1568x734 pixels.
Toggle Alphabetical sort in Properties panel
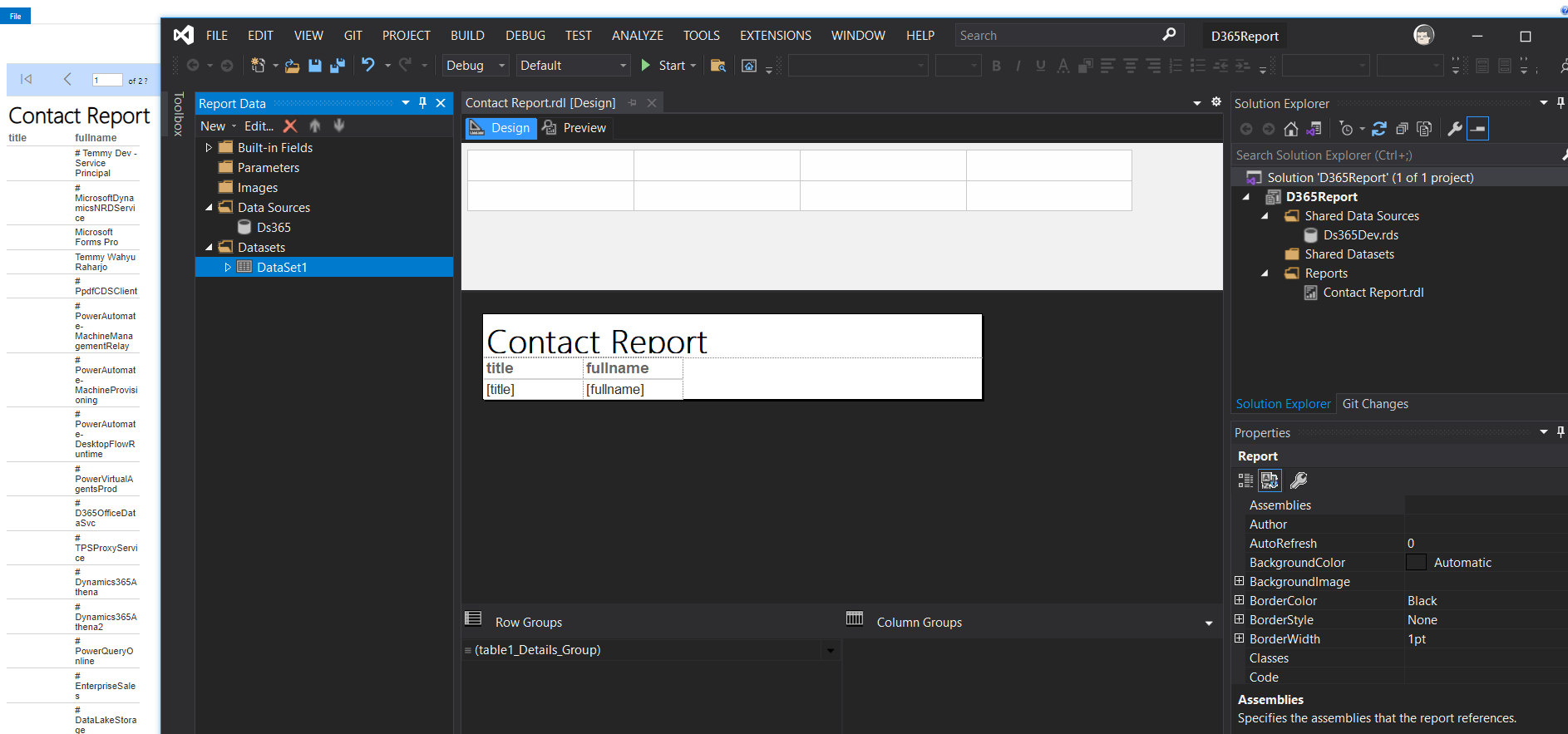[1270, 480]
